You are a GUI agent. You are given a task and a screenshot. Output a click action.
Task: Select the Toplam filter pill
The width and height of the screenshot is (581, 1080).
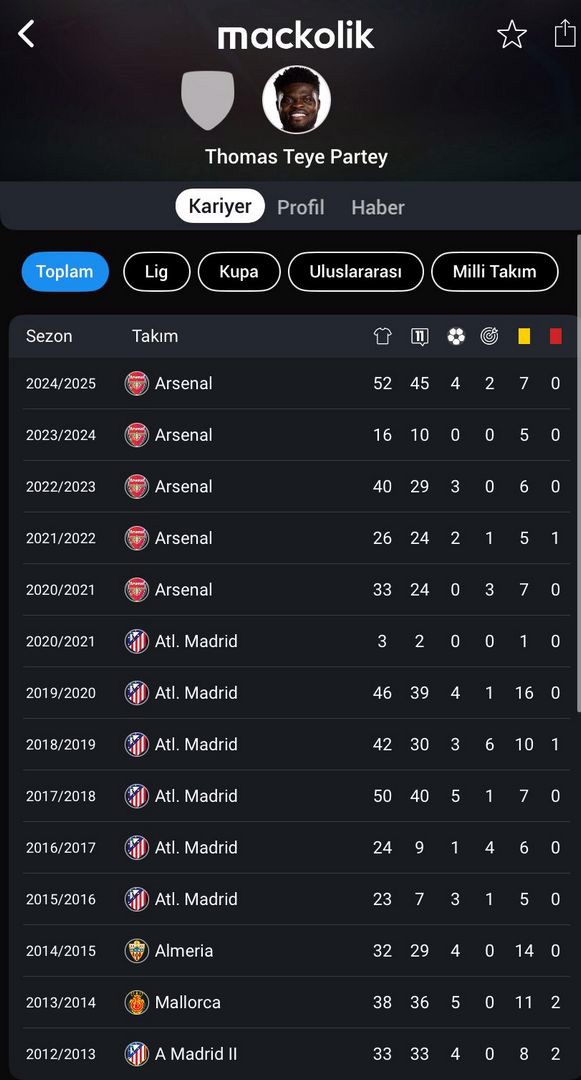65,271
